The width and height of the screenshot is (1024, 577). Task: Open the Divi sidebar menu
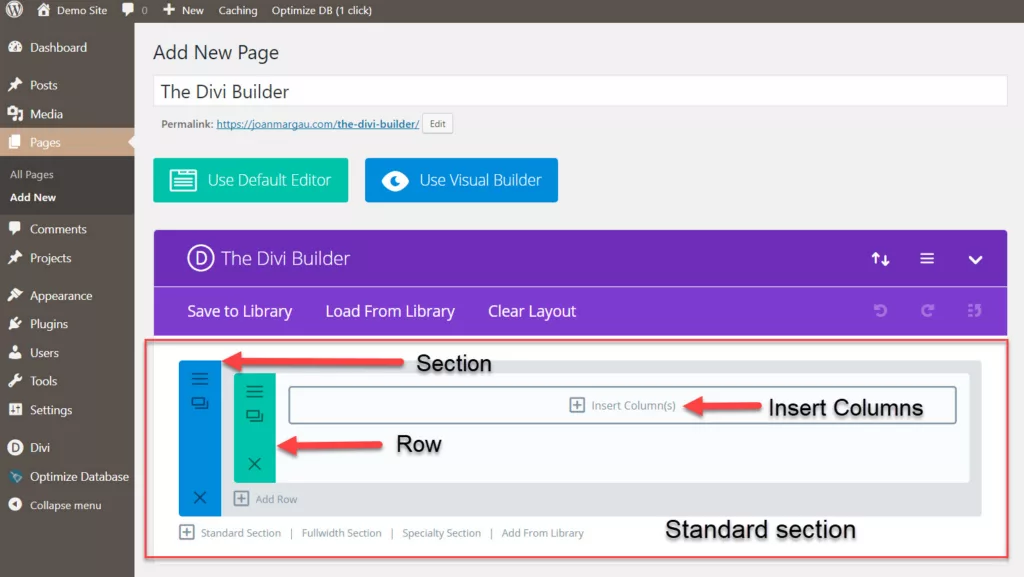(x=39, y=448)
